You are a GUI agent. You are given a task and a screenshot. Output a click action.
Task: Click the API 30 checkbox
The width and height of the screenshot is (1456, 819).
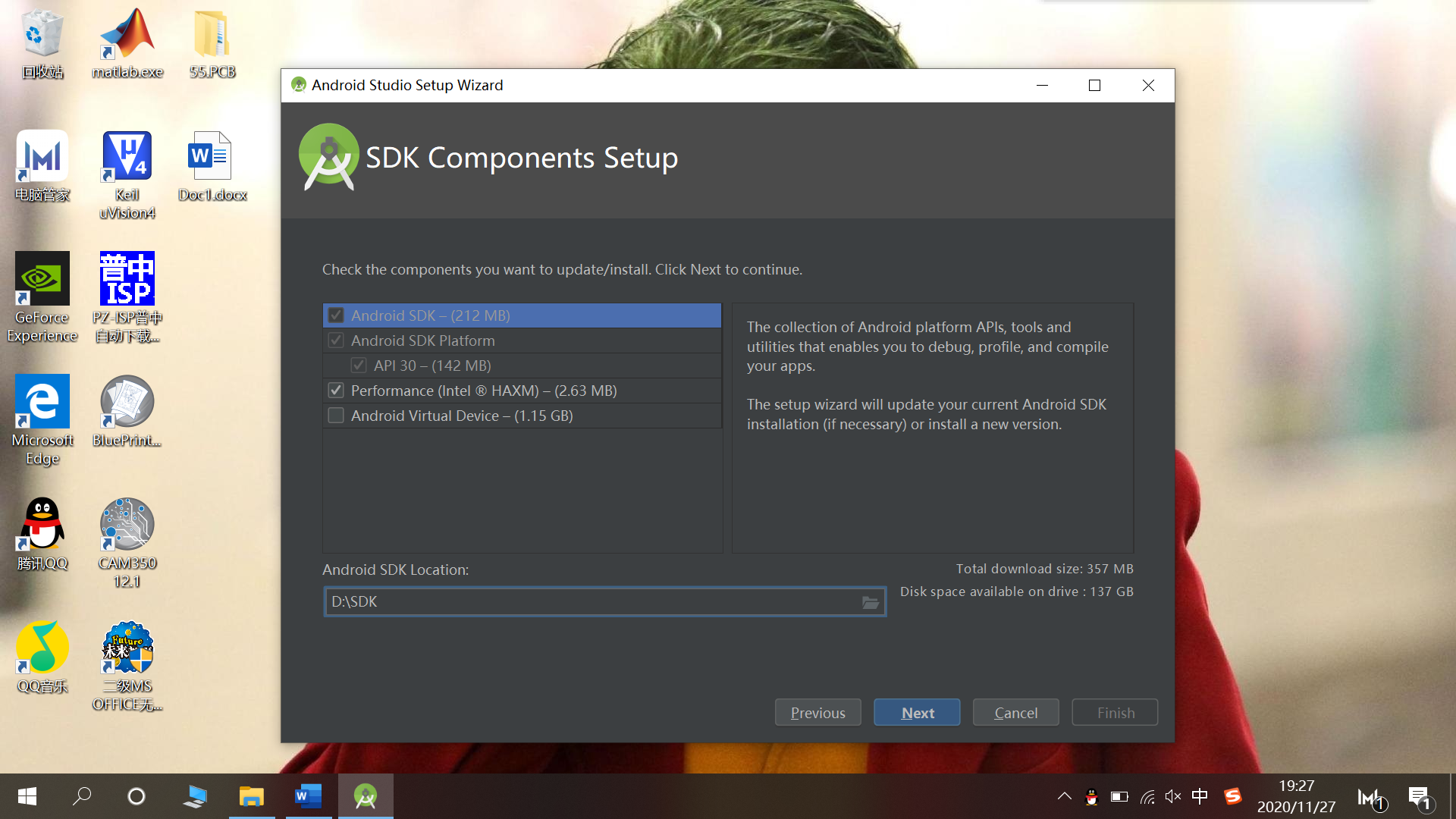pyautogui.click(x=359, y=365)
